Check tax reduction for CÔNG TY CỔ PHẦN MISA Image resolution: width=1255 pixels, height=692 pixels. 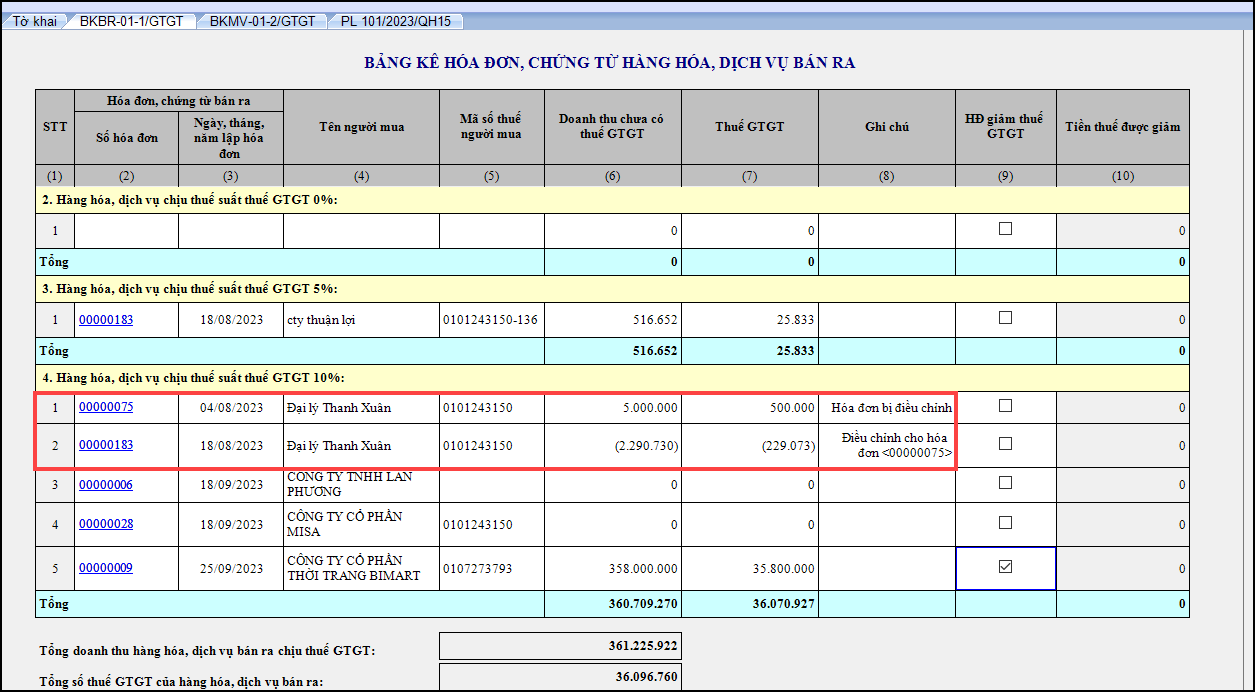[x=1006, y=523]
